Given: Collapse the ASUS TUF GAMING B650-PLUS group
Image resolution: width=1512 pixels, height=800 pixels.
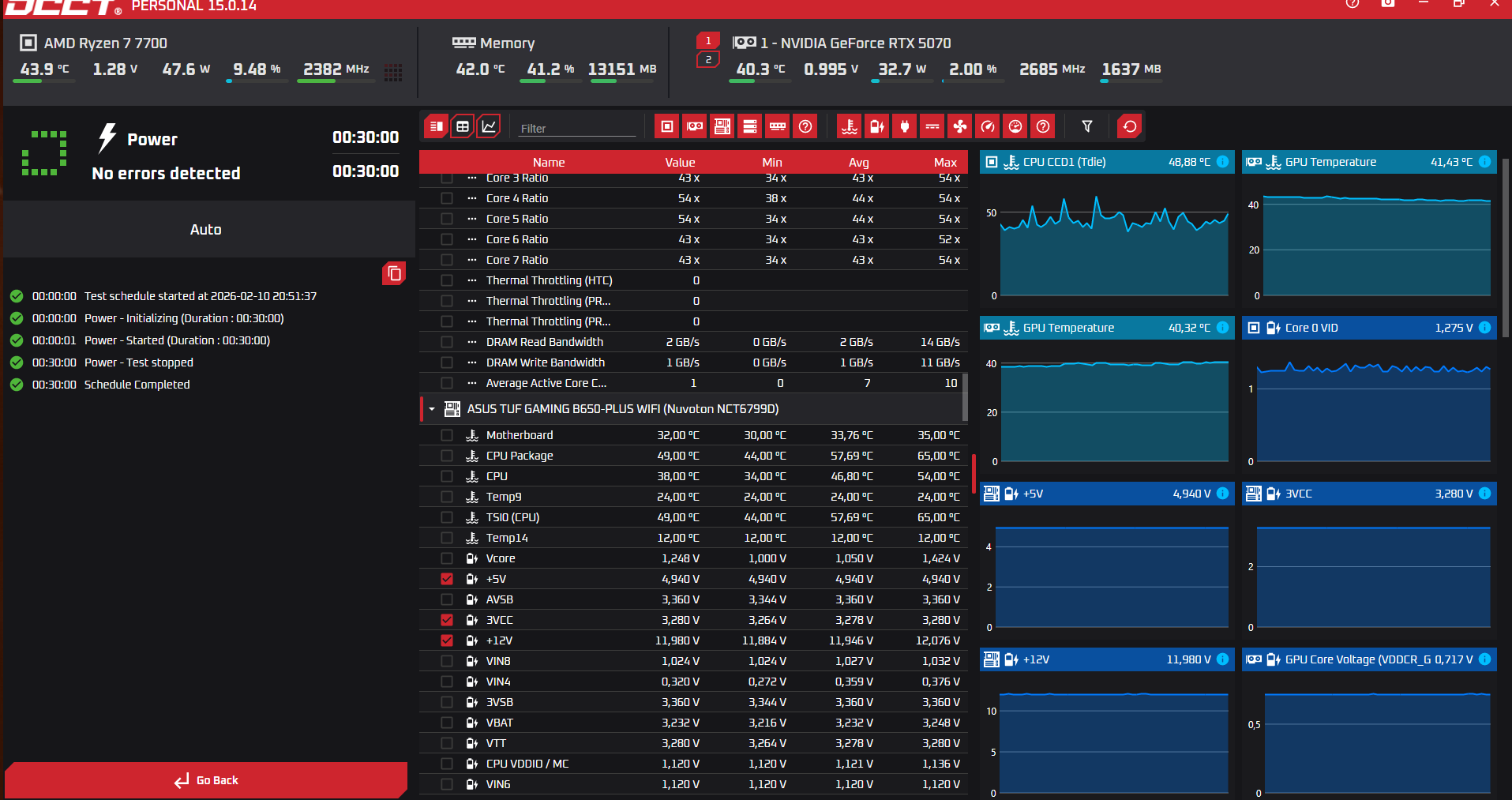Looking at the screenshot, I should [432, 409].
